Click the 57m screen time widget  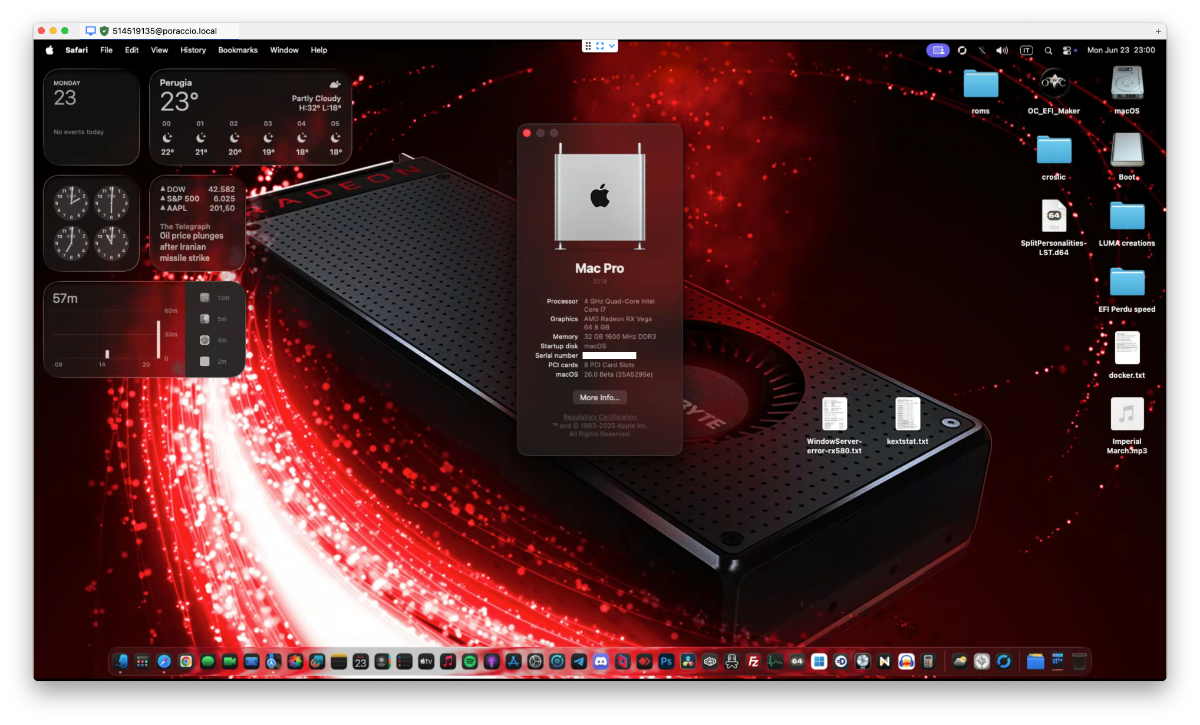pyautogui.click(x=145, y=329)
